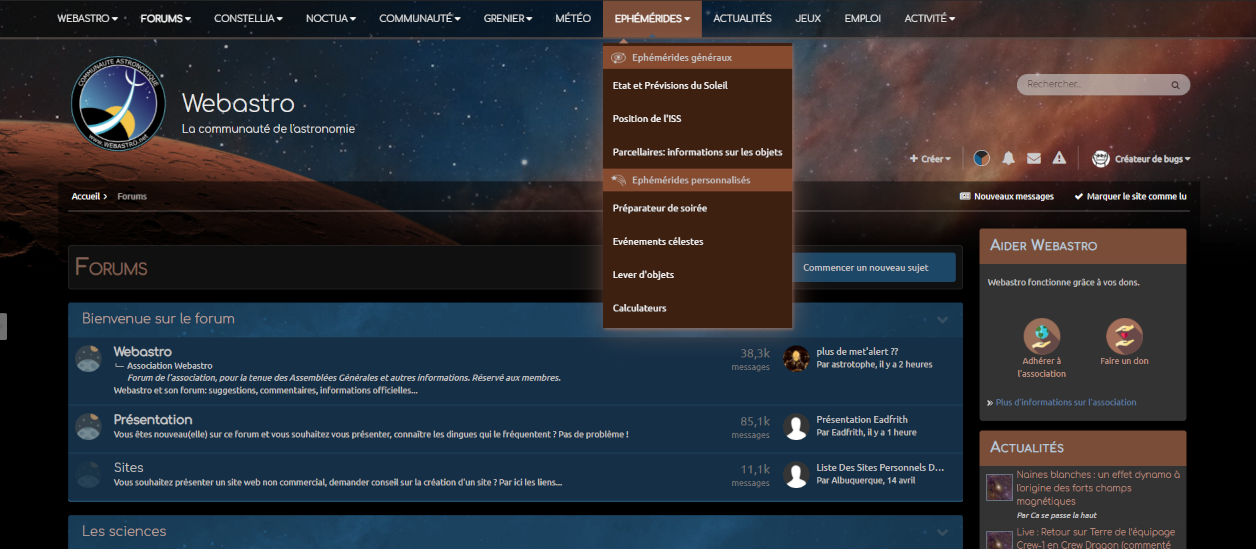Click the left edge sidebar handle
Viewport: 1256px width, 549px height.
[3, 327]
